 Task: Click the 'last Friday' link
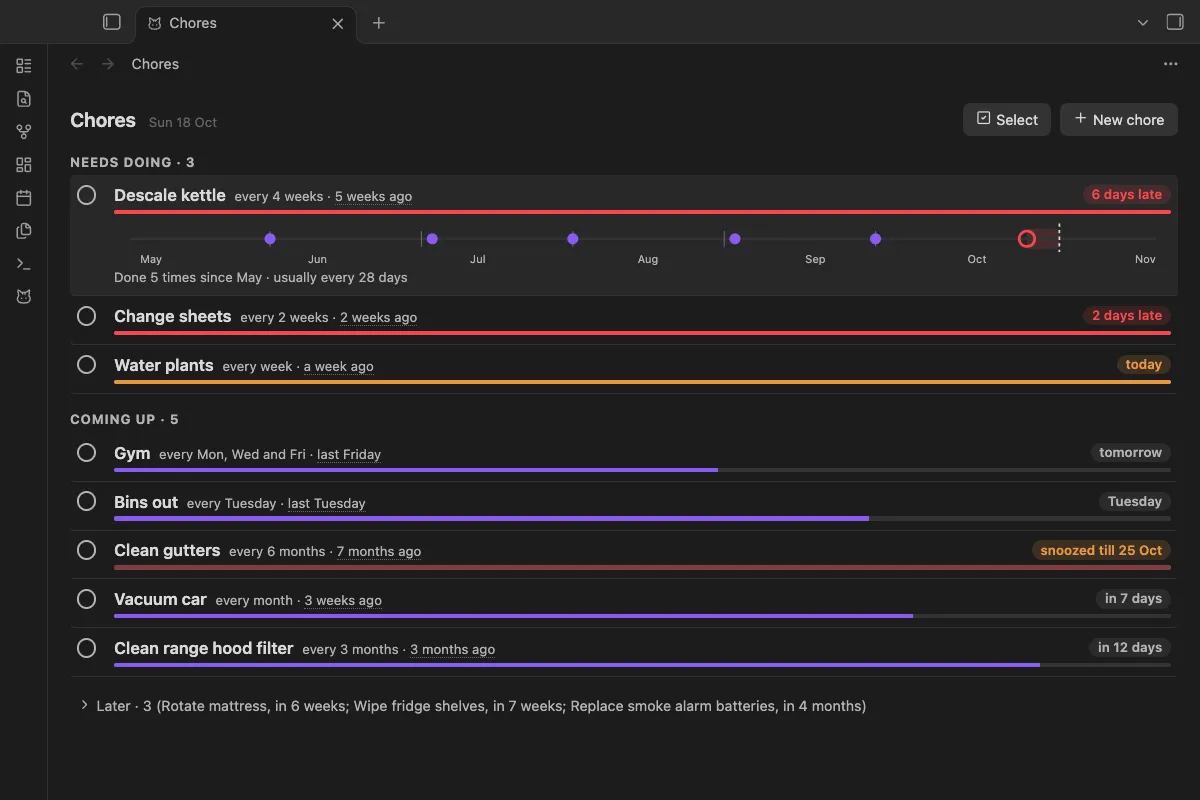pos(349,454)
